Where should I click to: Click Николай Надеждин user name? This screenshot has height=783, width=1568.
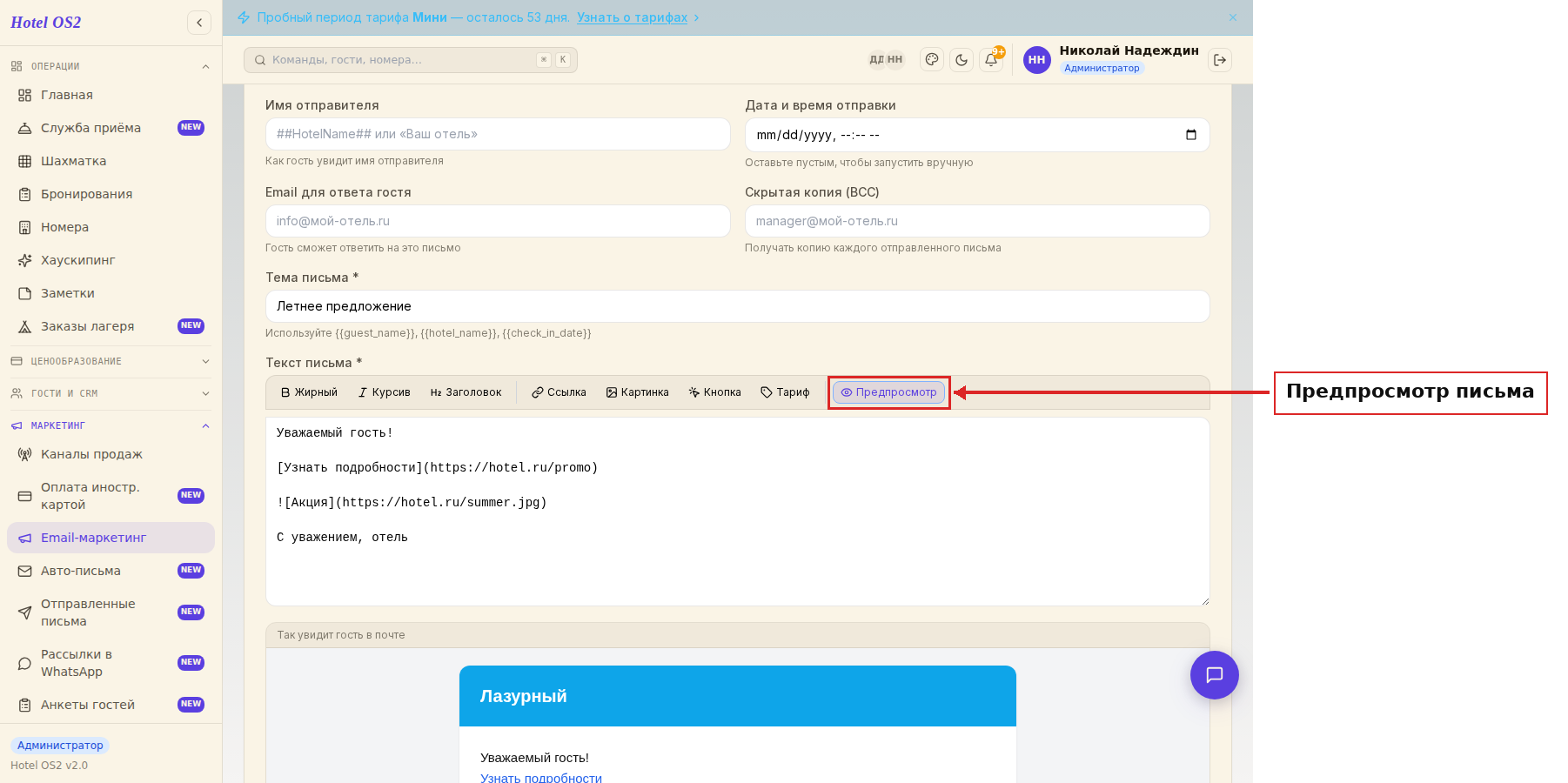click(x=1129, y=50)
